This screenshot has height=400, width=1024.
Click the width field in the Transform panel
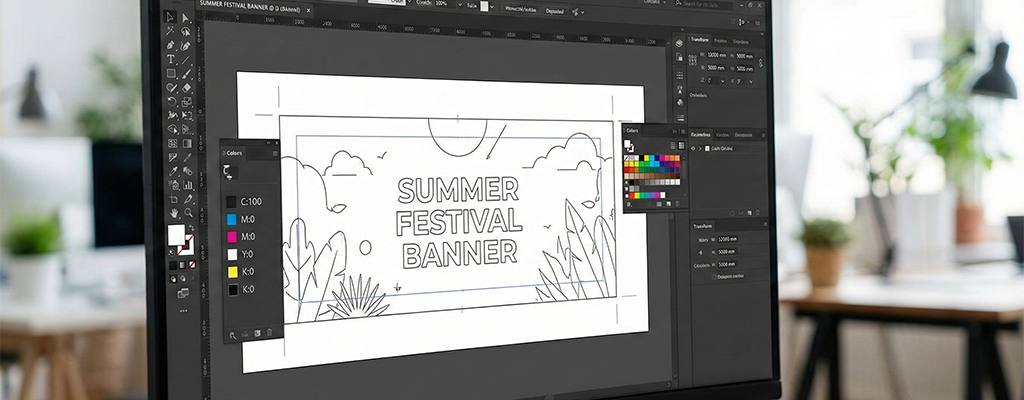(718, 55)
